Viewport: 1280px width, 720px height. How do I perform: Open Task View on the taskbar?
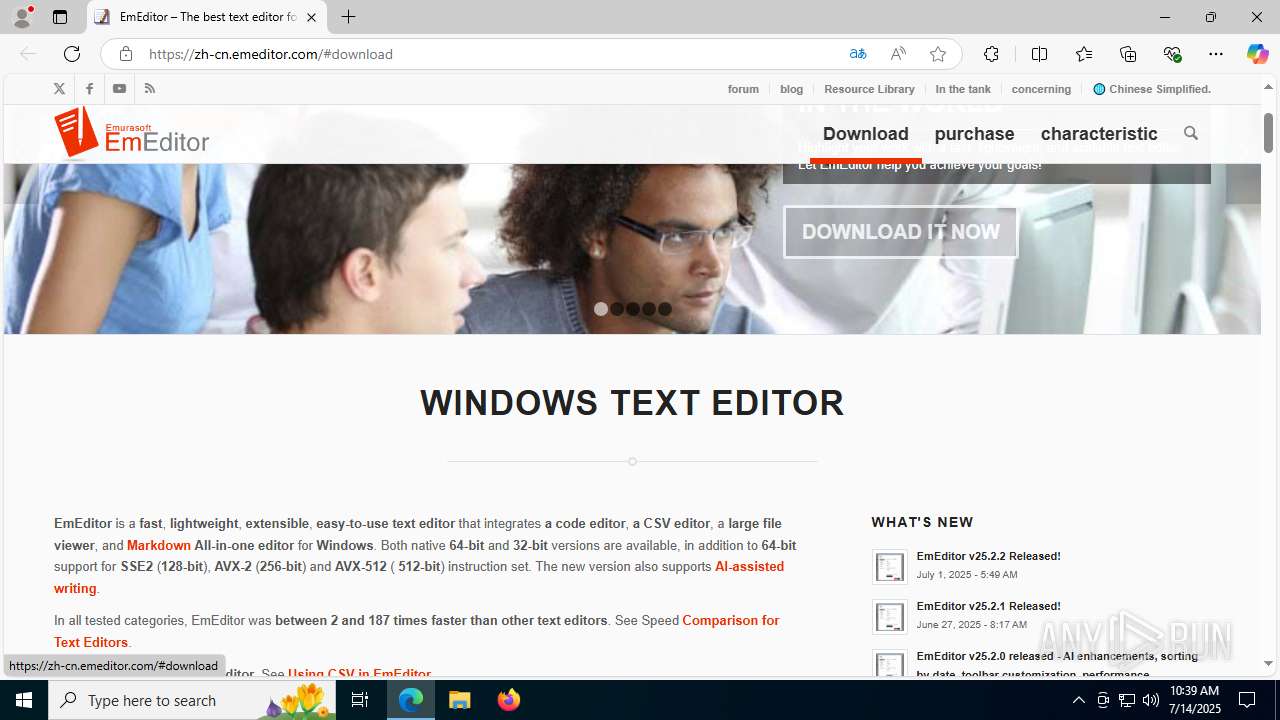point(360,700)
